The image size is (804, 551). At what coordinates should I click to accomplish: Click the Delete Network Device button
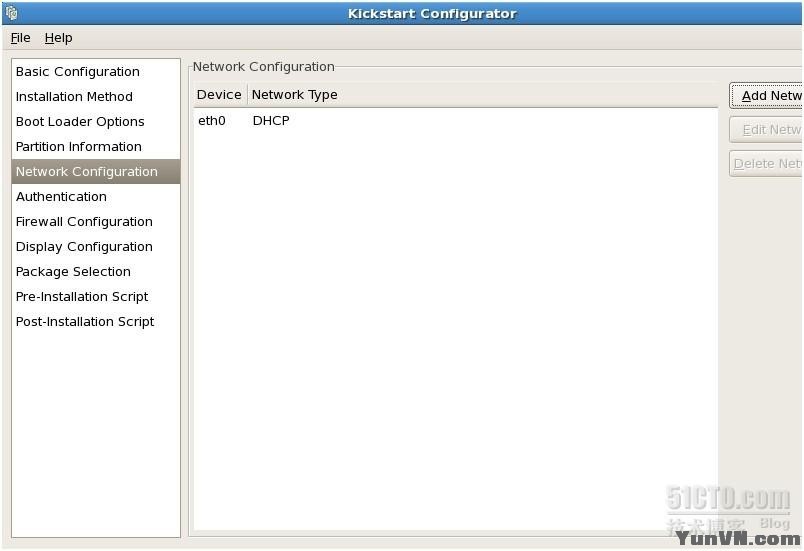tap(766, 164)
